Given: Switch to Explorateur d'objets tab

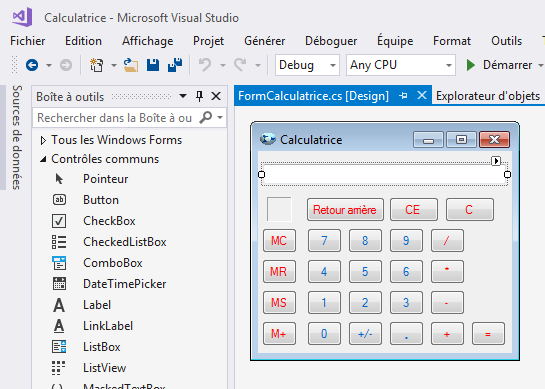Looking at the screenshot, I should [488, 96].
